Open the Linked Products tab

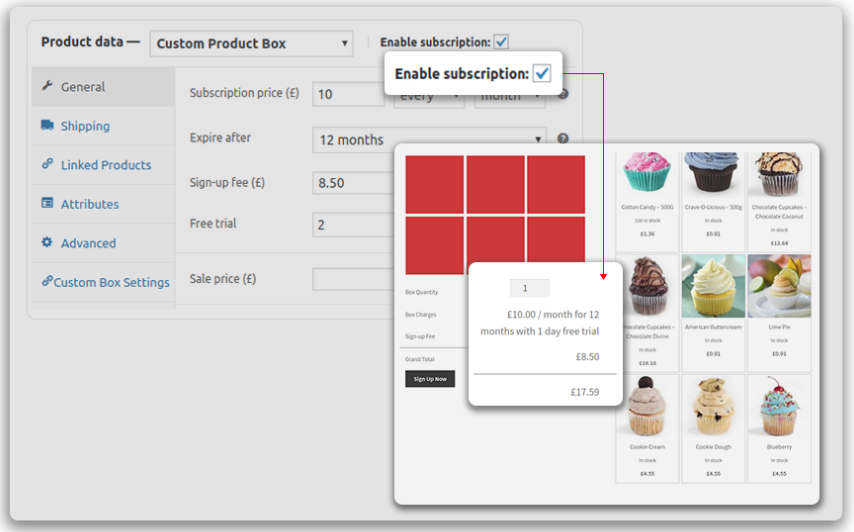click(103, 165)
